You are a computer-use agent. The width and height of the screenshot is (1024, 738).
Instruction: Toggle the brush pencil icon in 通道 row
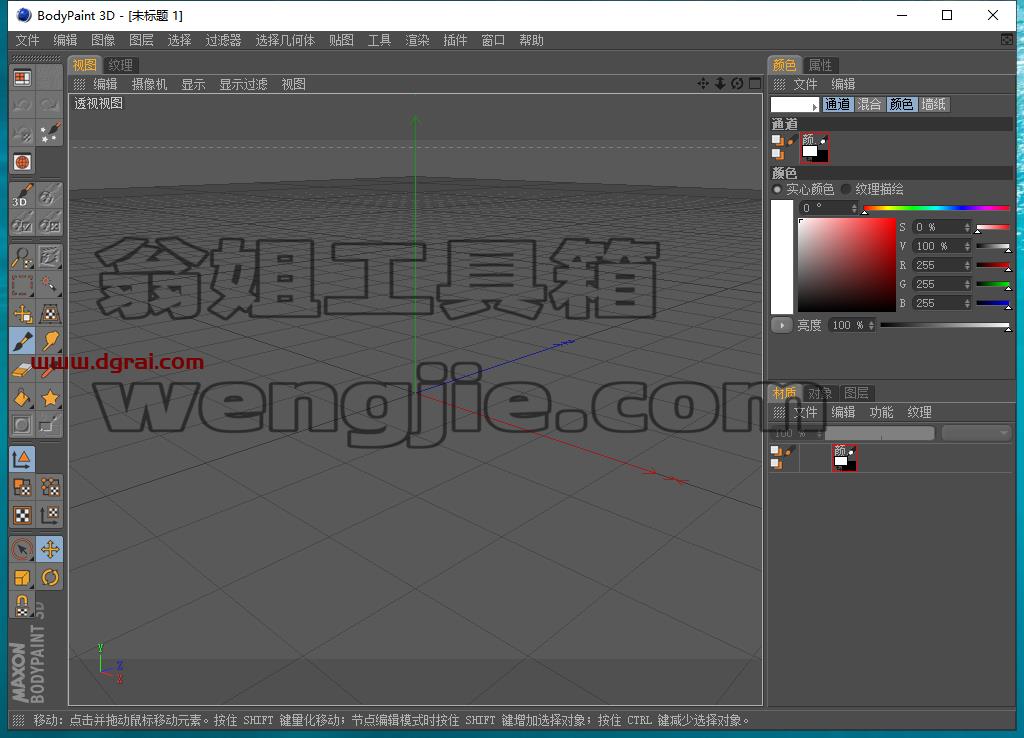tap(791, 140)
